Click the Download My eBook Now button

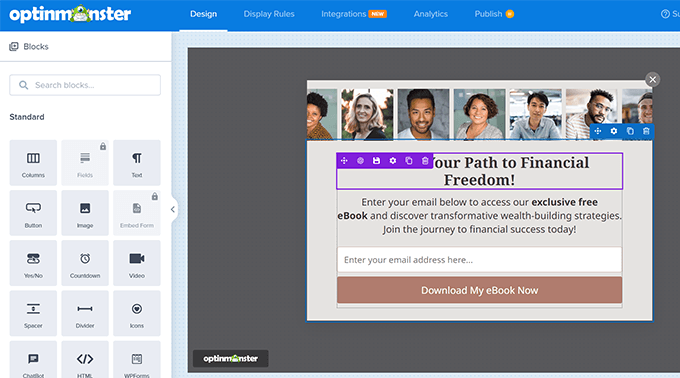(479, 290)
